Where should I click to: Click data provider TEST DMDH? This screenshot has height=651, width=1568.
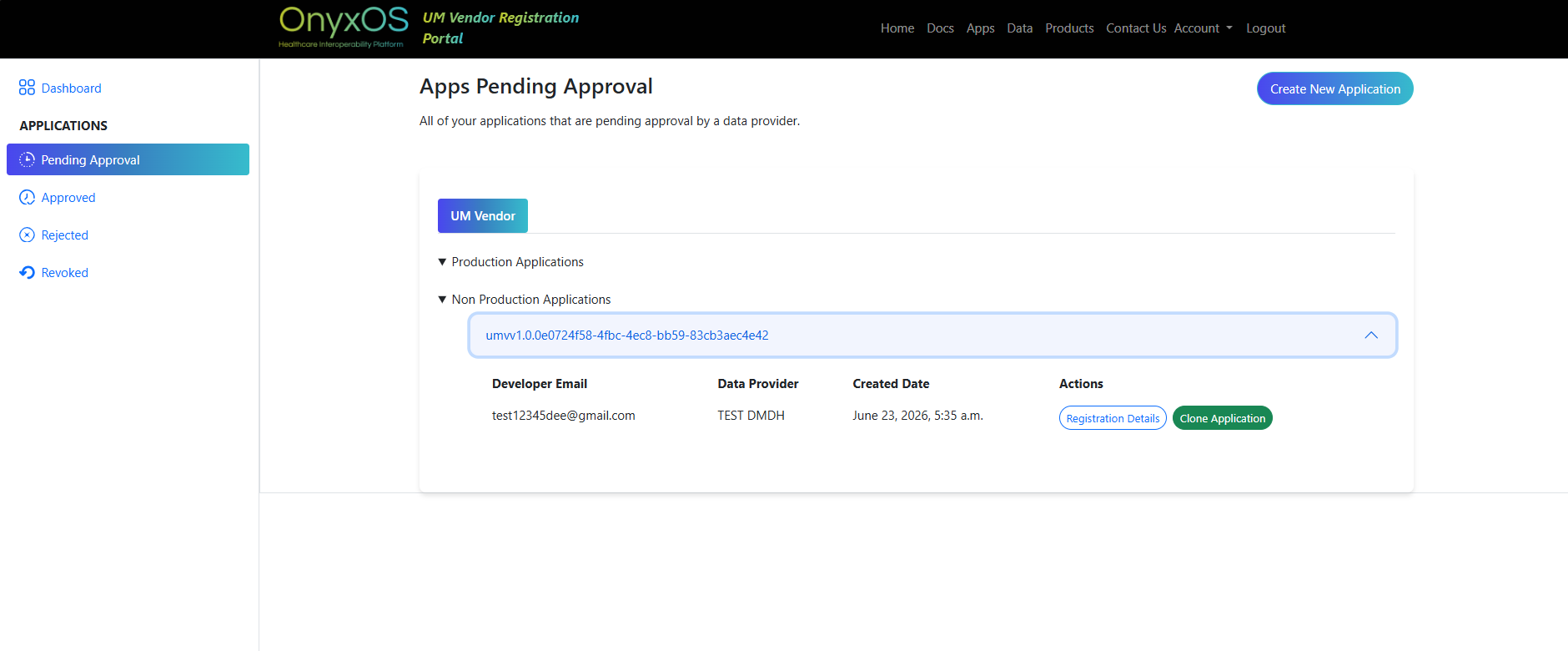tap(751, 416)
